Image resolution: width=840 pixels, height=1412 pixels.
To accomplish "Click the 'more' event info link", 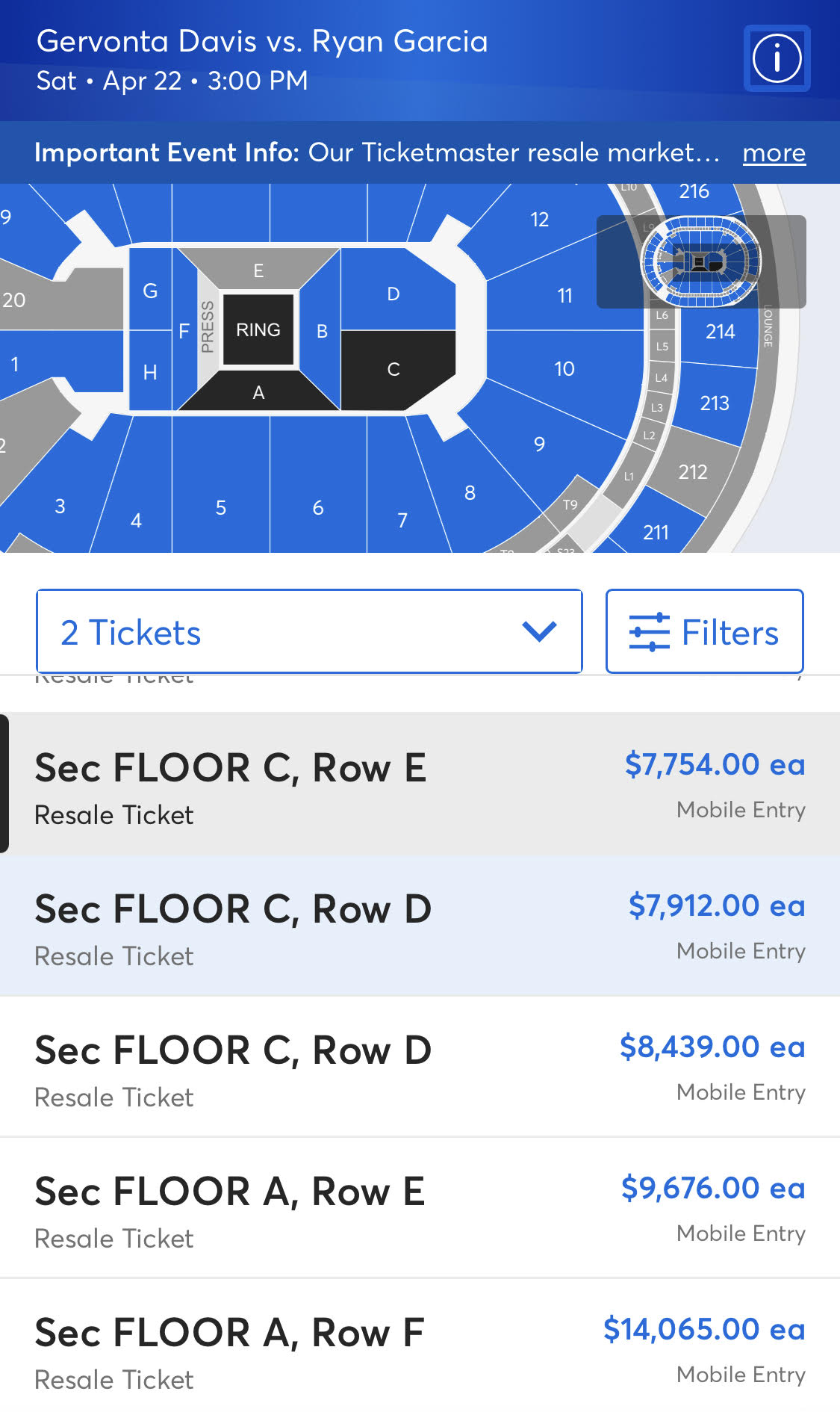I will [774, 152].
